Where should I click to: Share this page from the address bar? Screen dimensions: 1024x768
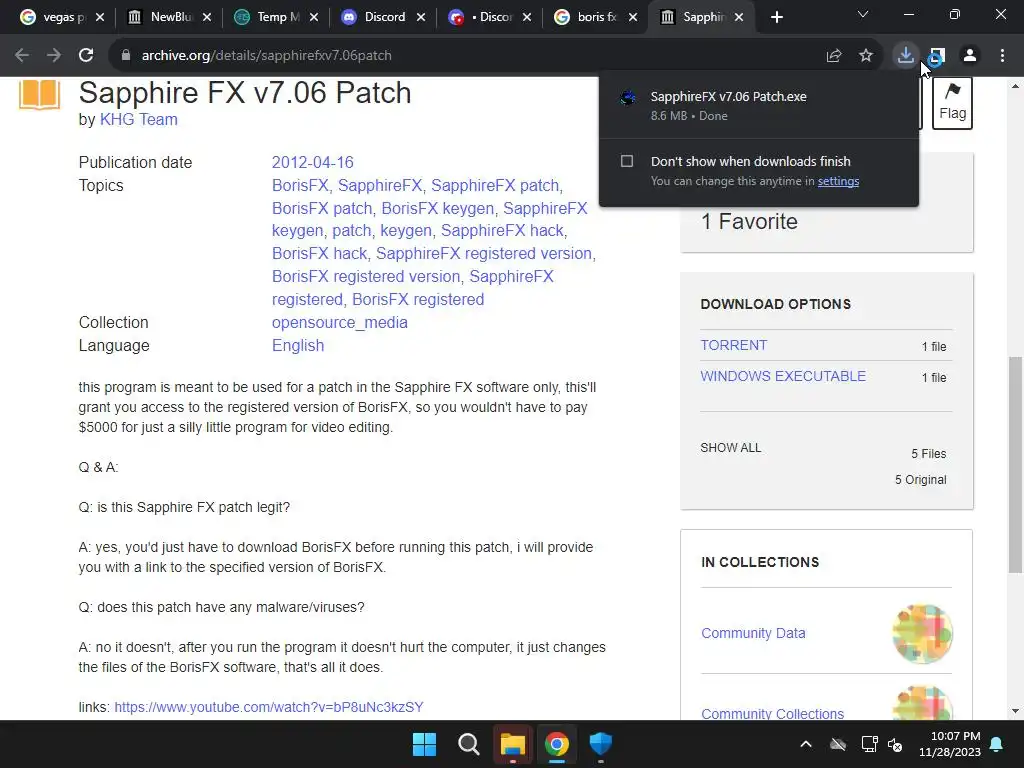(833, 56)
